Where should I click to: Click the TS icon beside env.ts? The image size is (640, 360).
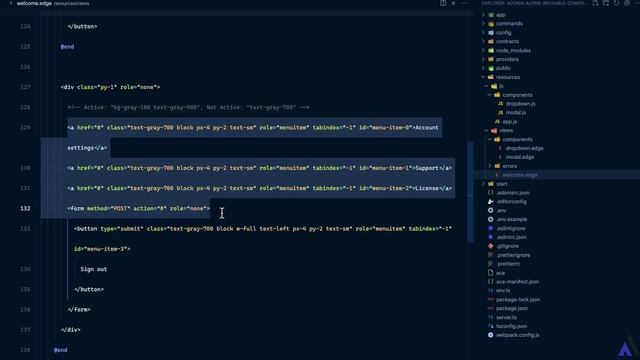click(x=491, y=291)
